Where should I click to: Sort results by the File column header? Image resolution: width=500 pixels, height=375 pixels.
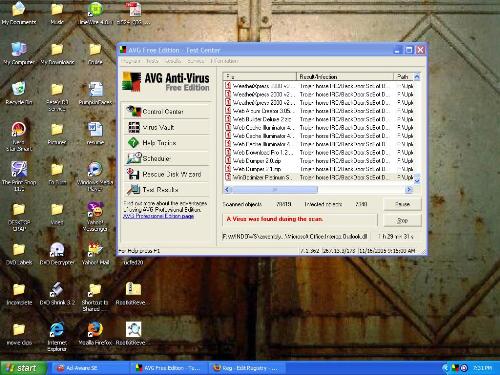[260, 77]
